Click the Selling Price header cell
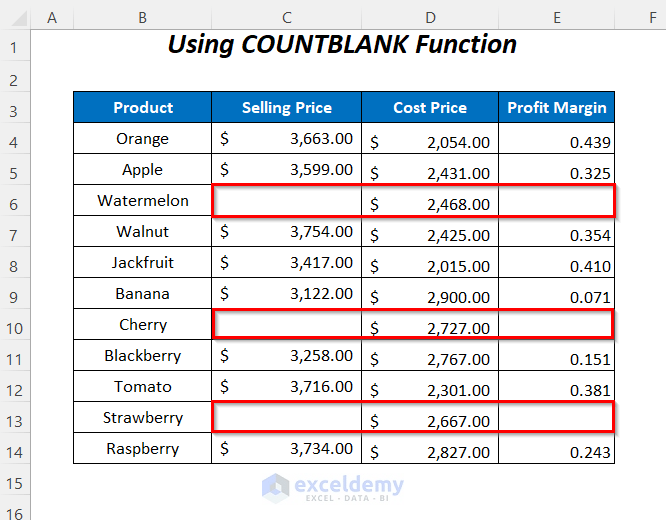The width and height of the screenshot is (666, 520). 287,107
